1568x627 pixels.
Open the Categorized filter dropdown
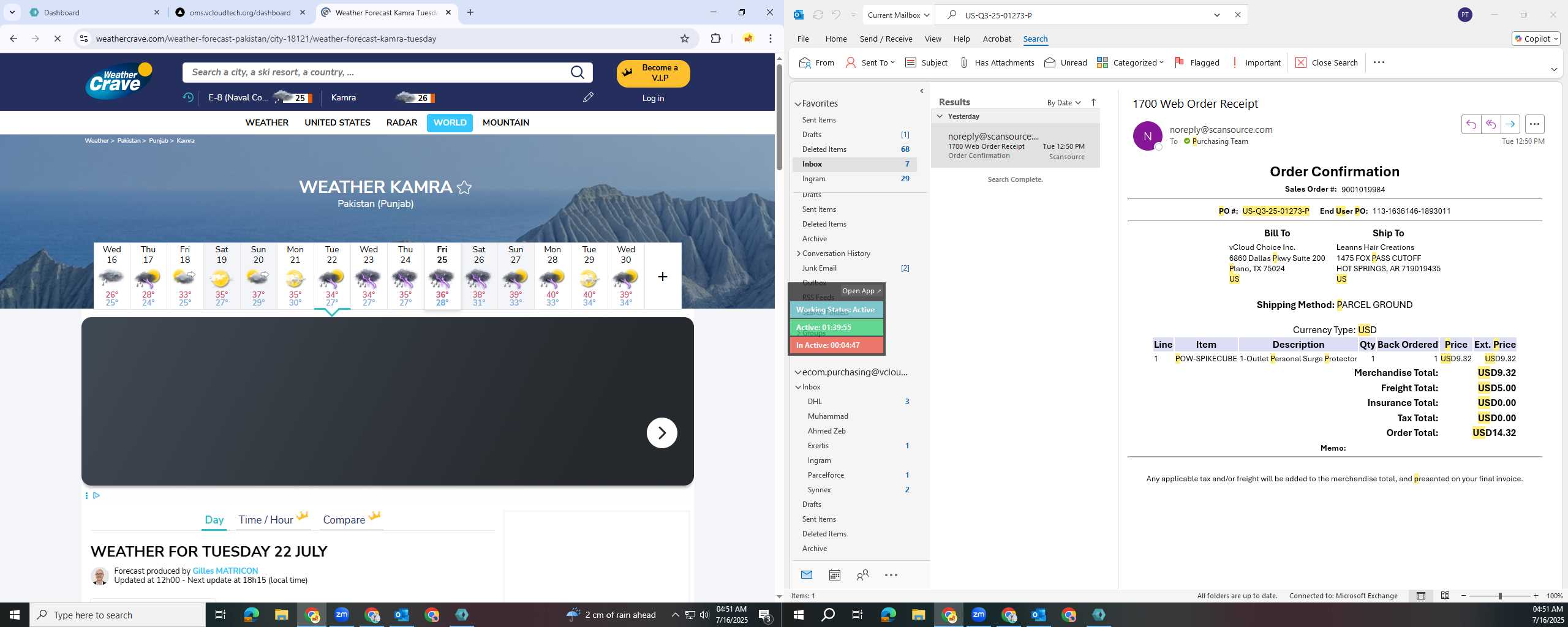point(1130,62)
